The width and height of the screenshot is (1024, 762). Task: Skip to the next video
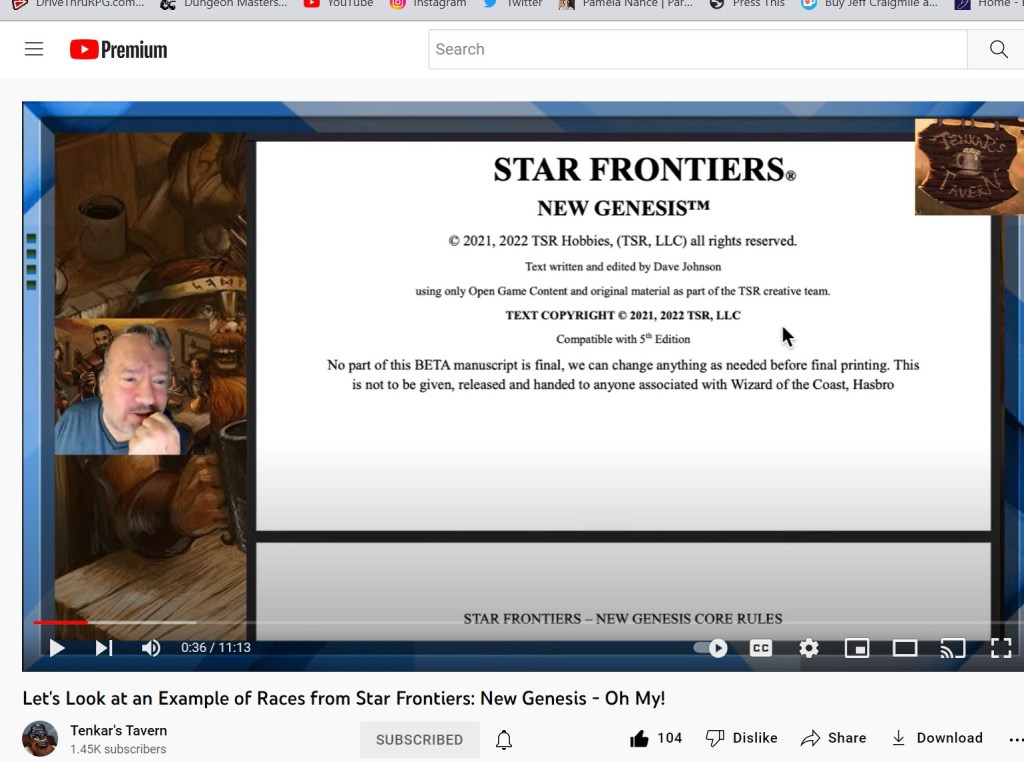click(x=104, y=648)
